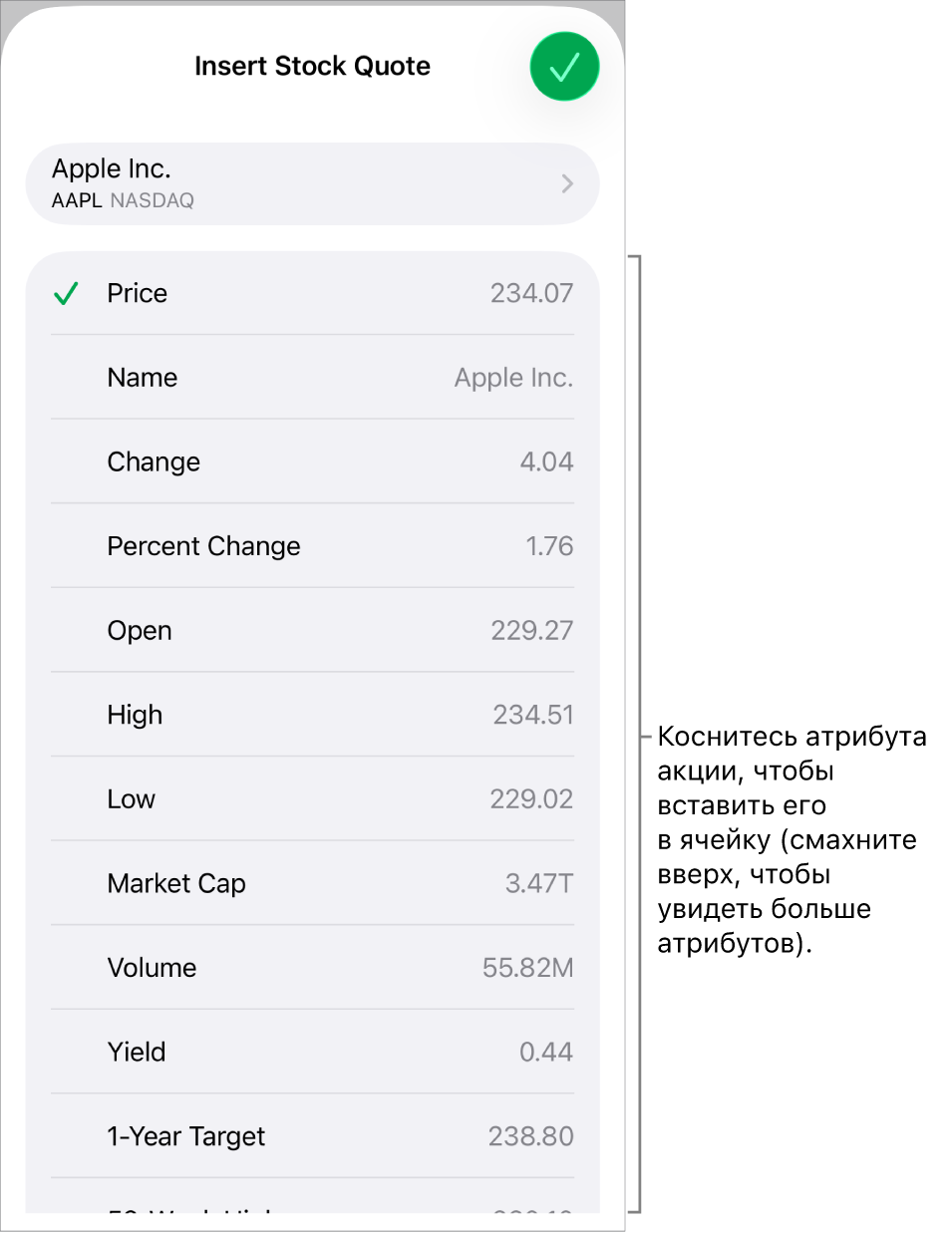The height and width of the screenshot is (1233, 952).
Task: Tap the 3.47T market cap value
Action: tap(539, 883)
